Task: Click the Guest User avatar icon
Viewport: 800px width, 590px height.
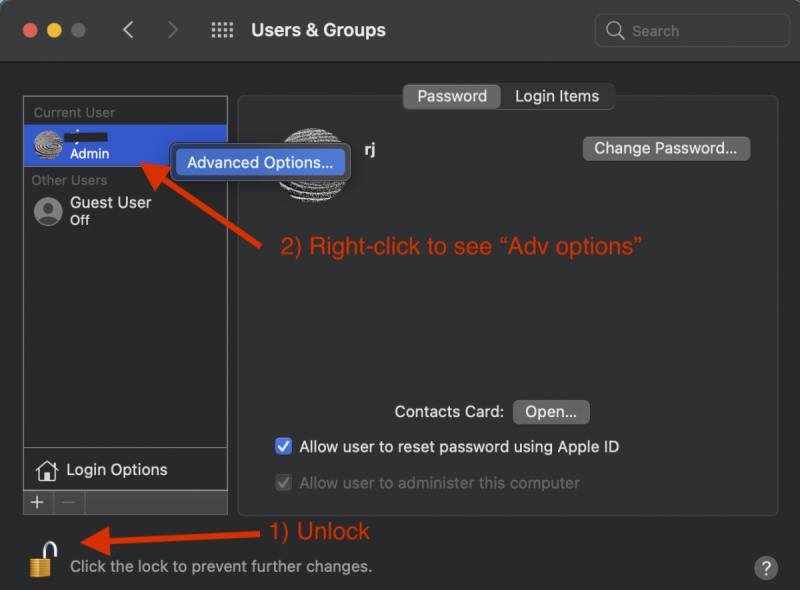Action: tap(48, 211)
